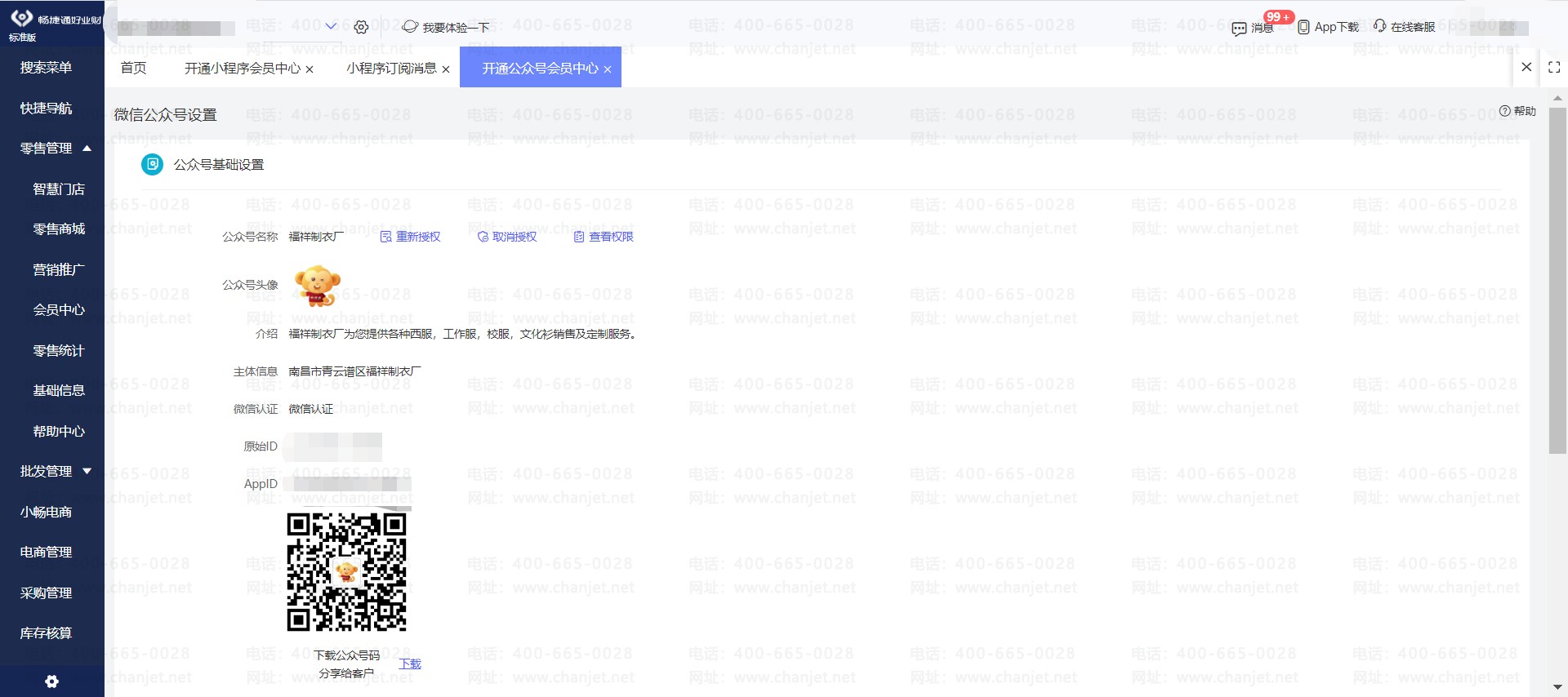Click the vertical scrollbar thumb
Viewport: 1568px width, 697px height.
[x=1557, y=280]
